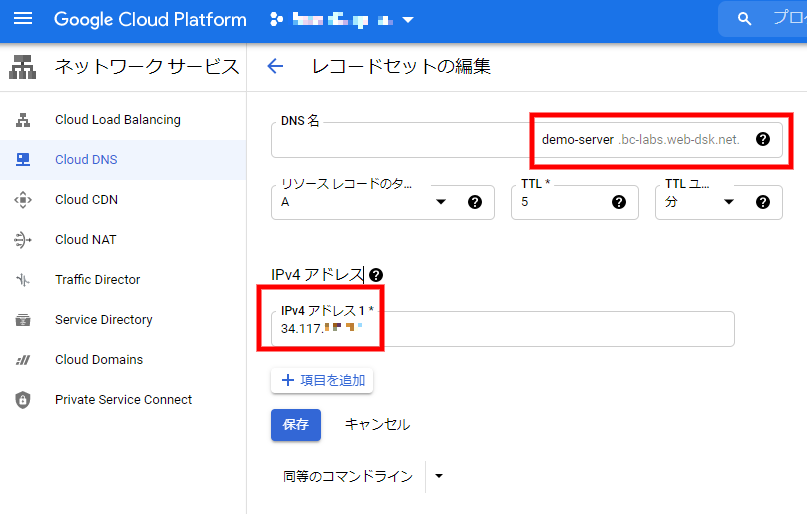807x514 pixels.
Task: Show help for TTL unit field
Action: 763,202
